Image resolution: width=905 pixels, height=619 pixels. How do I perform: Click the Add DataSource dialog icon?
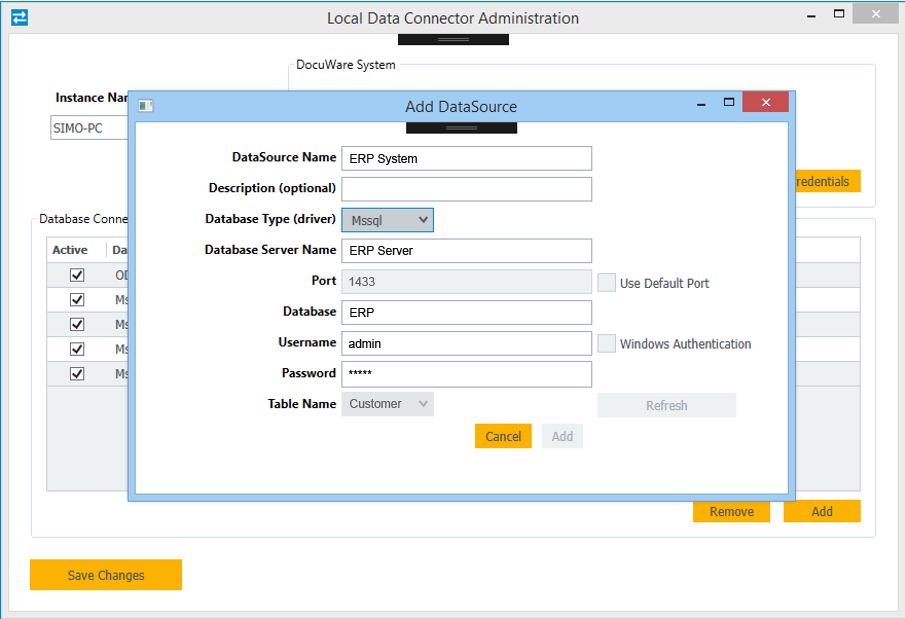coord(145,105)
